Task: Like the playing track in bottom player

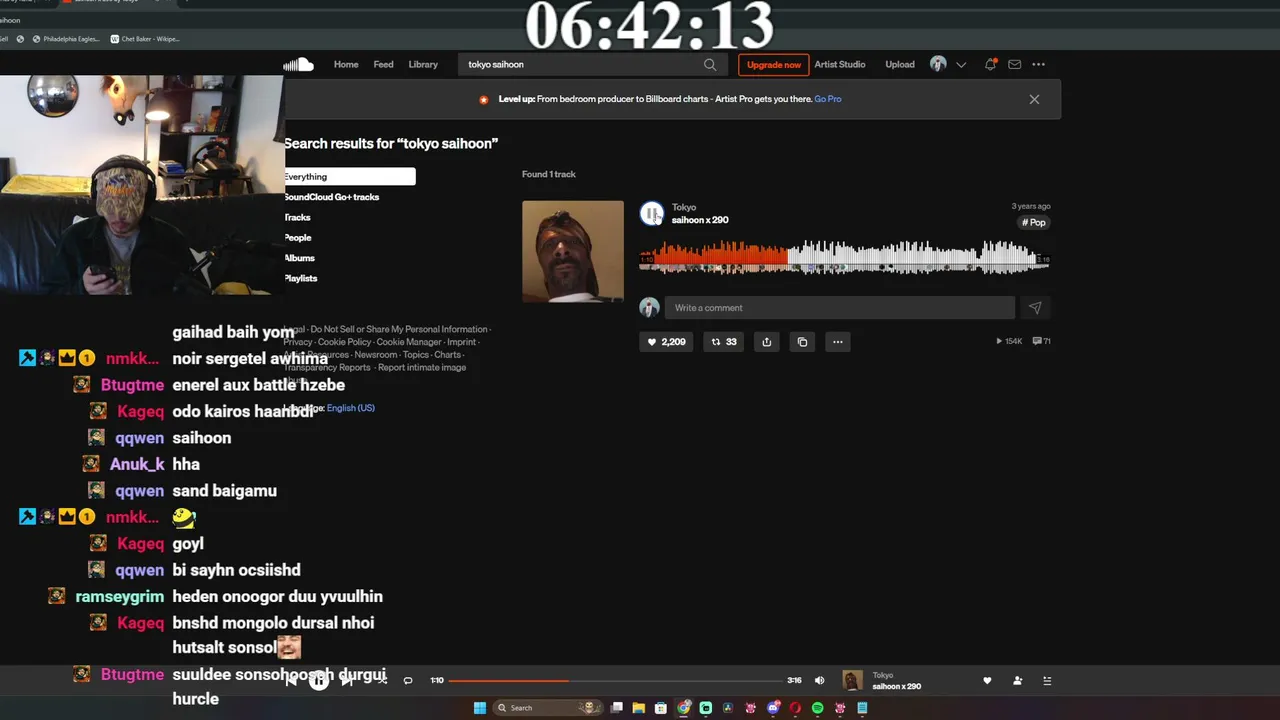Action: pyautogui.click(x=987, y=681)
